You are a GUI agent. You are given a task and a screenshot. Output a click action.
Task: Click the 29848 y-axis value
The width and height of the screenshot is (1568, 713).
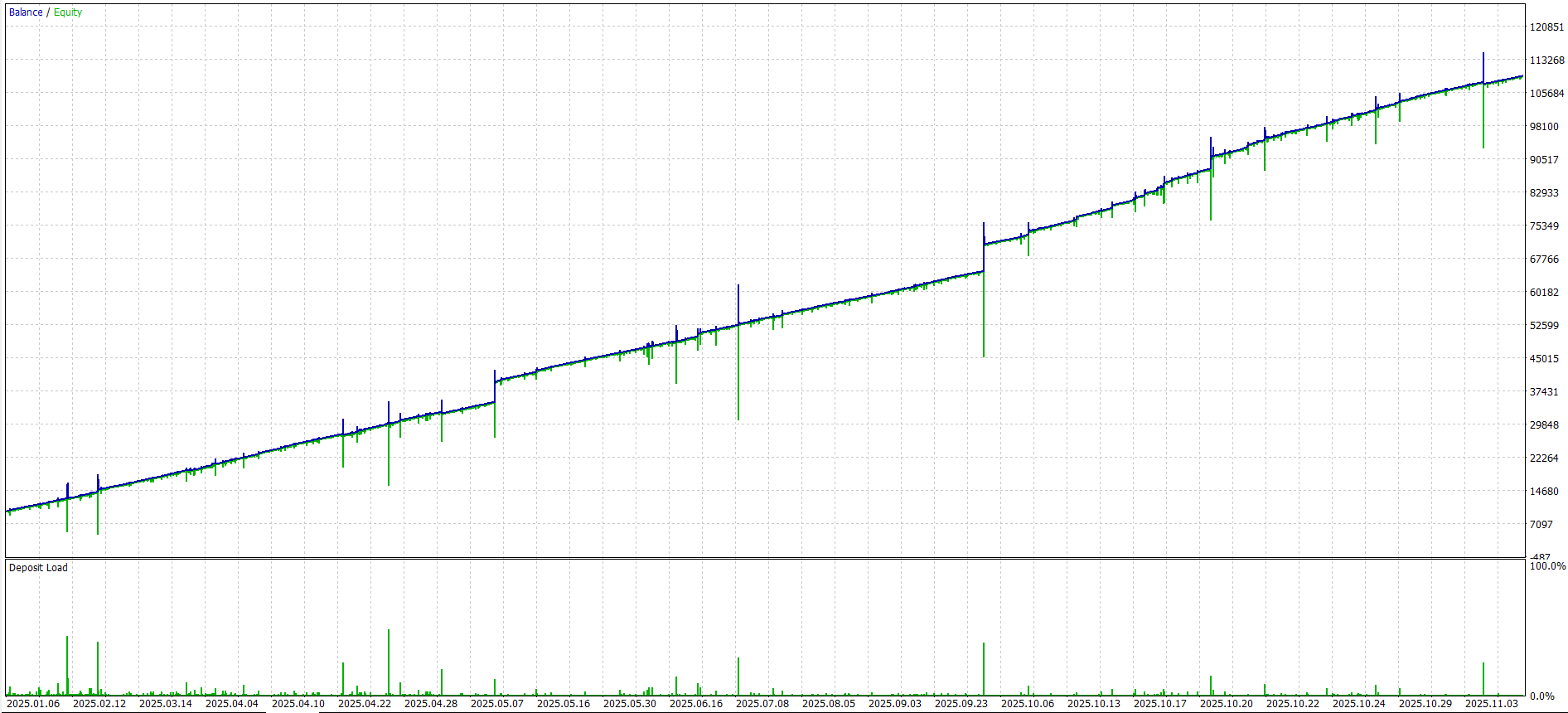pos(1544,425)
